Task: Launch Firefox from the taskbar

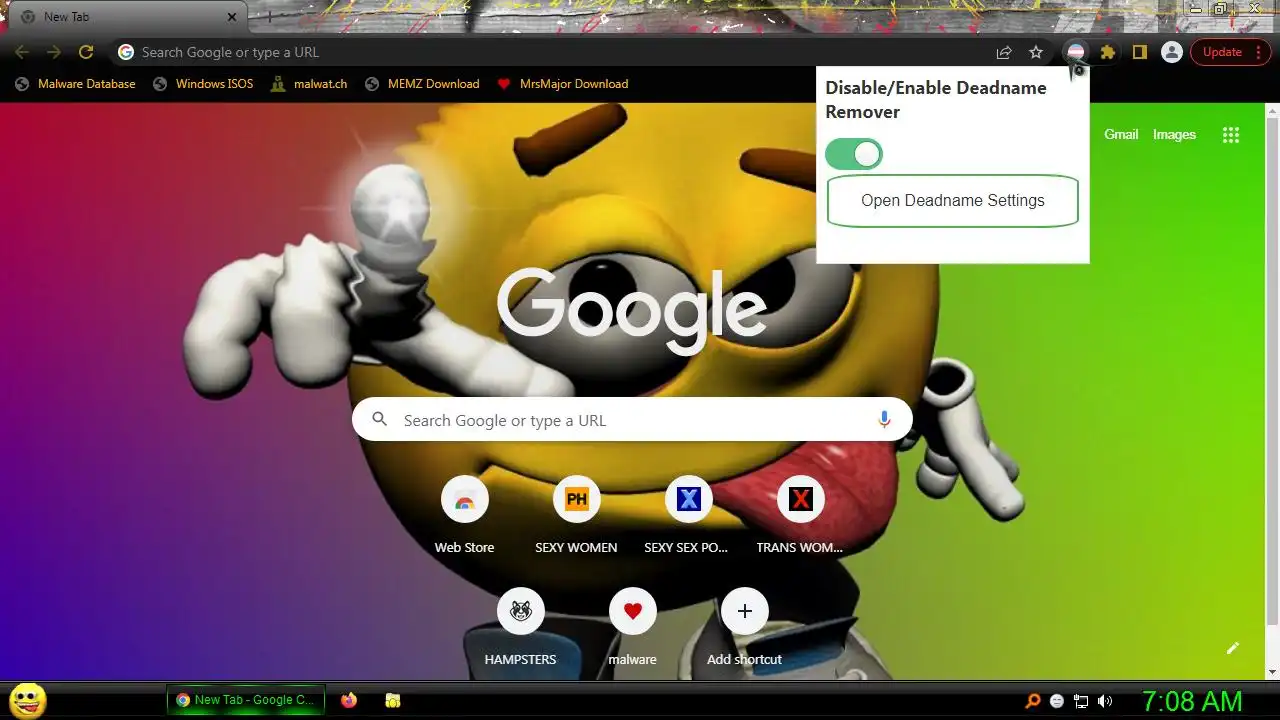Action: (x=349, y=701)
